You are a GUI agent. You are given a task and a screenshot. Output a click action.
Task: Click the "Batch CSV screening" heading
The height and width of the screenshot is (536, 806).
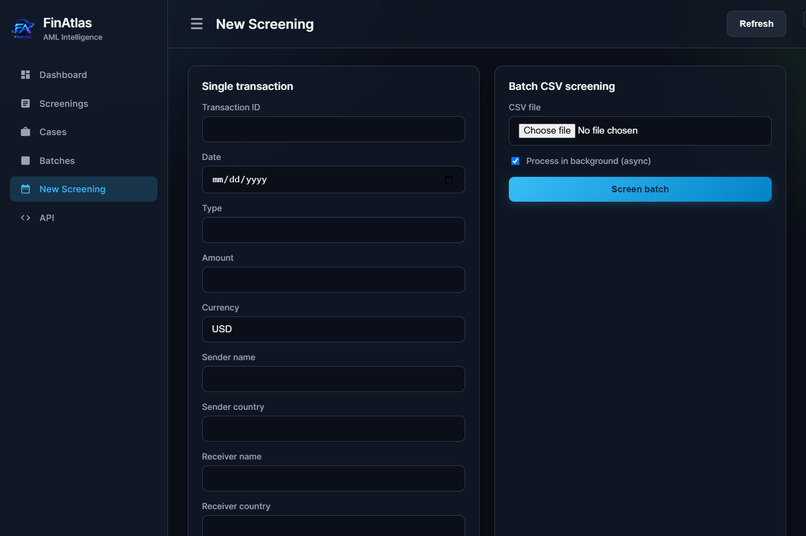[x=561, y=86]
